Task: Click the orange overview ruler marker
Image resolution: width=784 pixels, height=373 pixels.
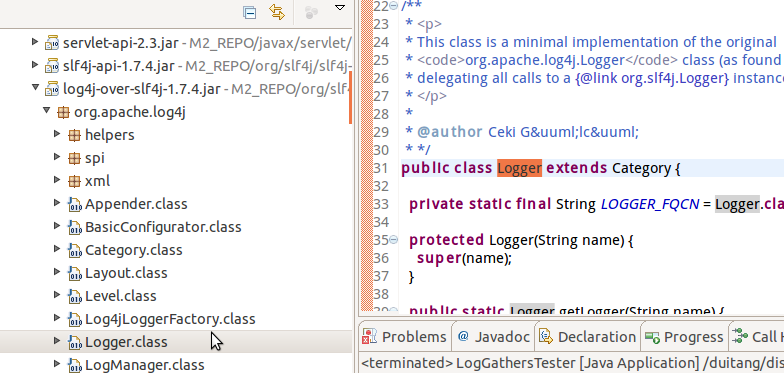Action: pos(350,98)
